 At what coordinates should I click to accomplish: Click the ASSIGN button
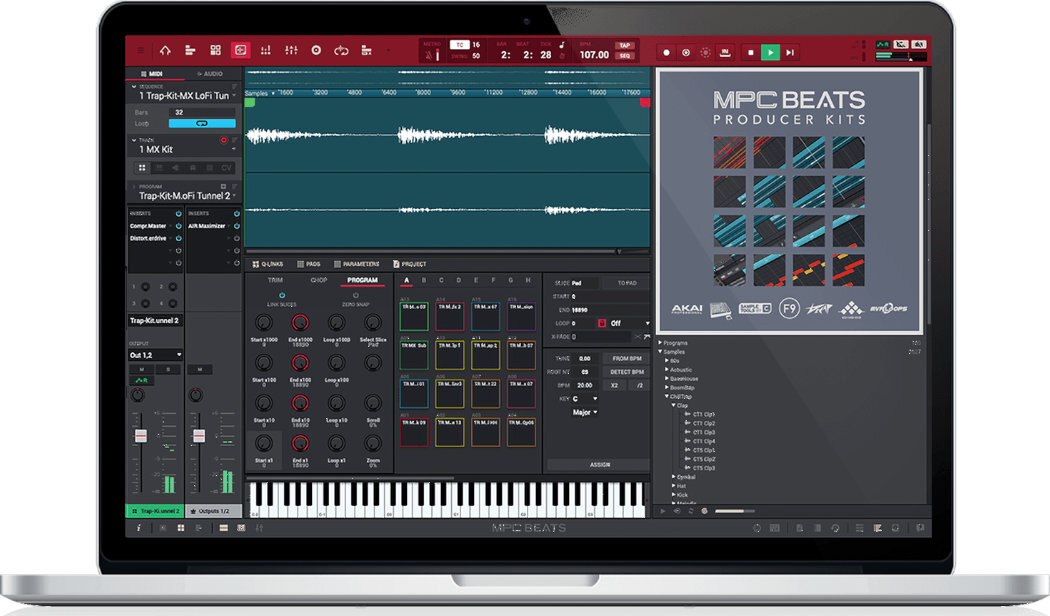(600, 465)
